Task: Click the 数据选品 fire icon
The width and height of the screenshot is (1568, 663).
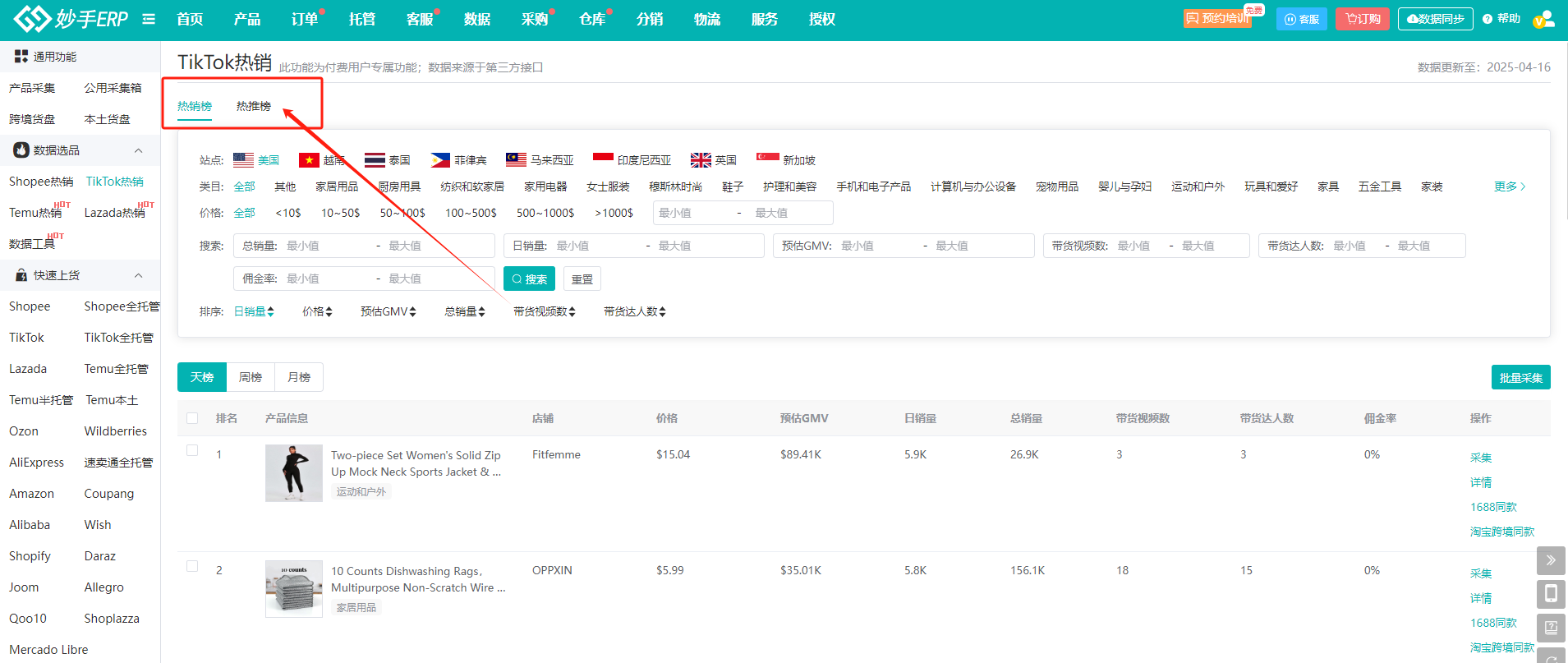Action: tap(21, 150)
